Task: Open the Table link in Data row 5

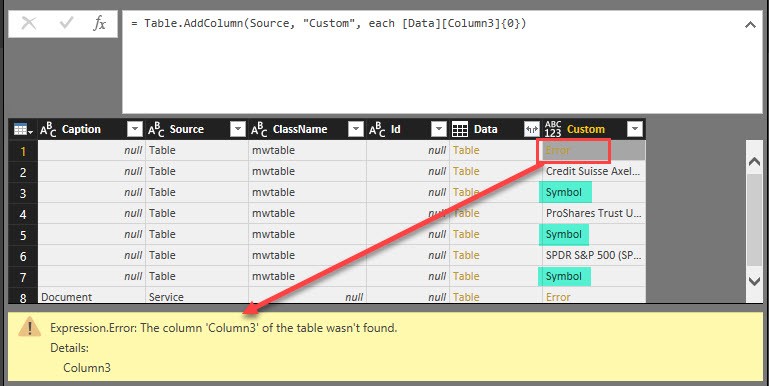Action: [466, 234]
